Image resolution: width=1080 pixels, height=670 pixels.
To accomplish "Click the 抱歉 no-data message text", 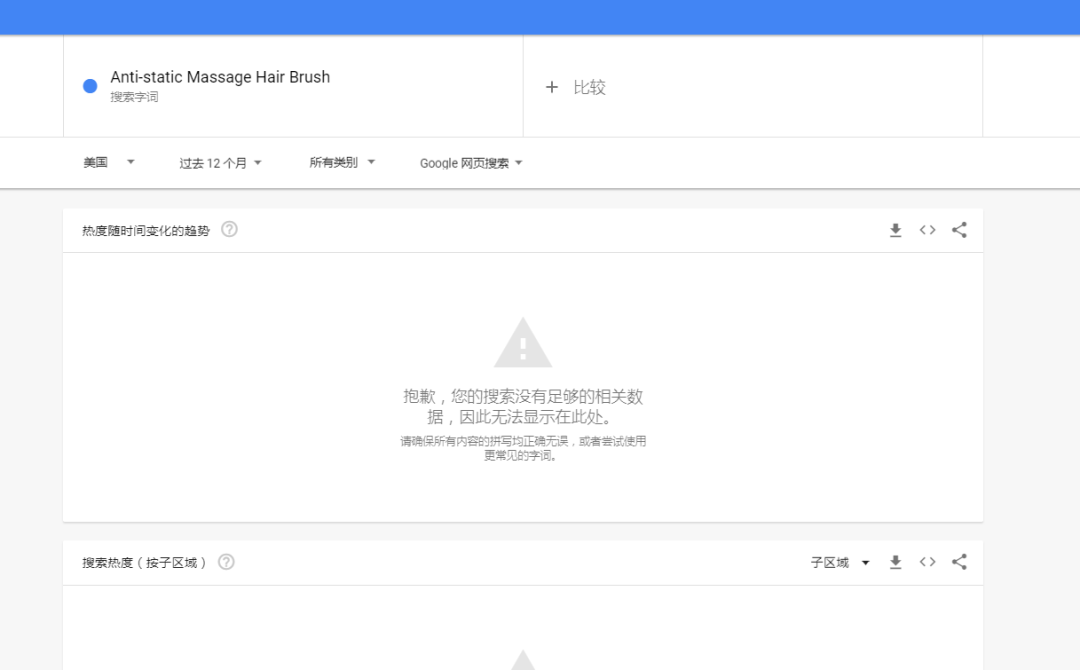I will click(x=523, y=406).
